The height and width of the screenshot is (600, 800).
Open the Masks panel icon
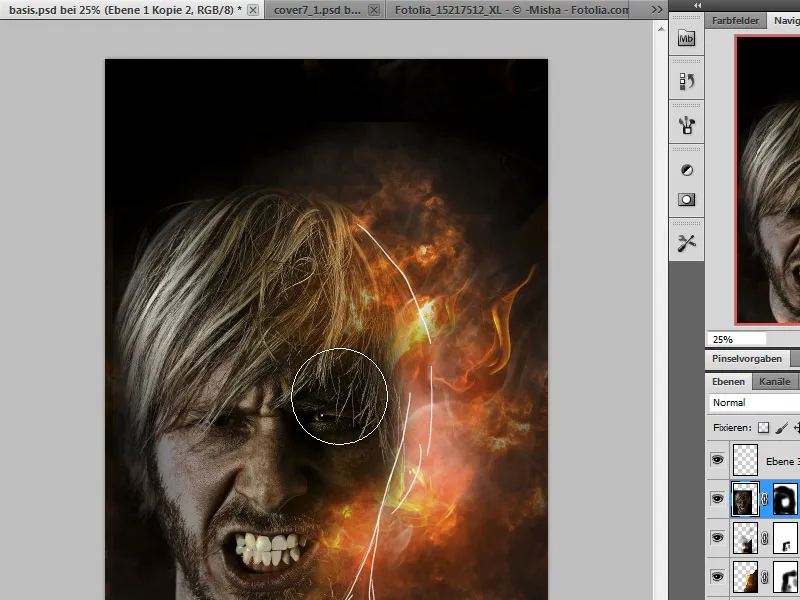point(686,199)
